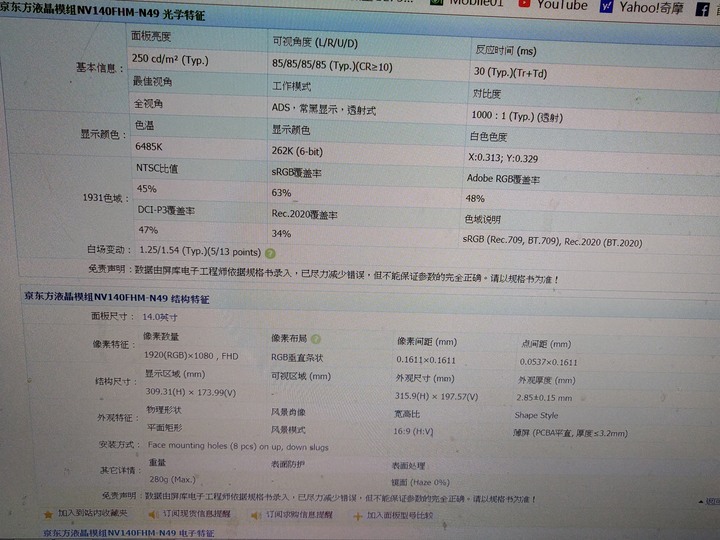Select shape value 平面矩形
Image resolution: width=720 pixels, height=540 pixels.
(164, 428)
